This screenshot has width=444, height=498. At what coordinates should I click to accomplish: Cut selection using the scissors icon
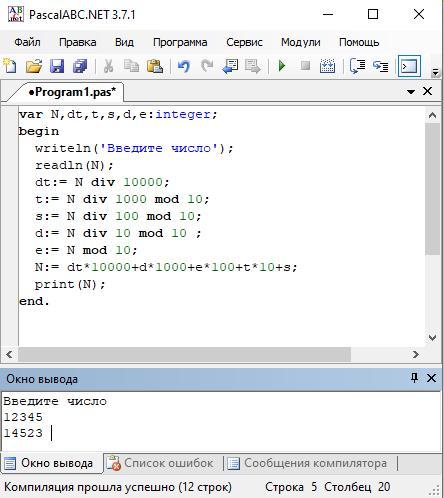(108, 66)
